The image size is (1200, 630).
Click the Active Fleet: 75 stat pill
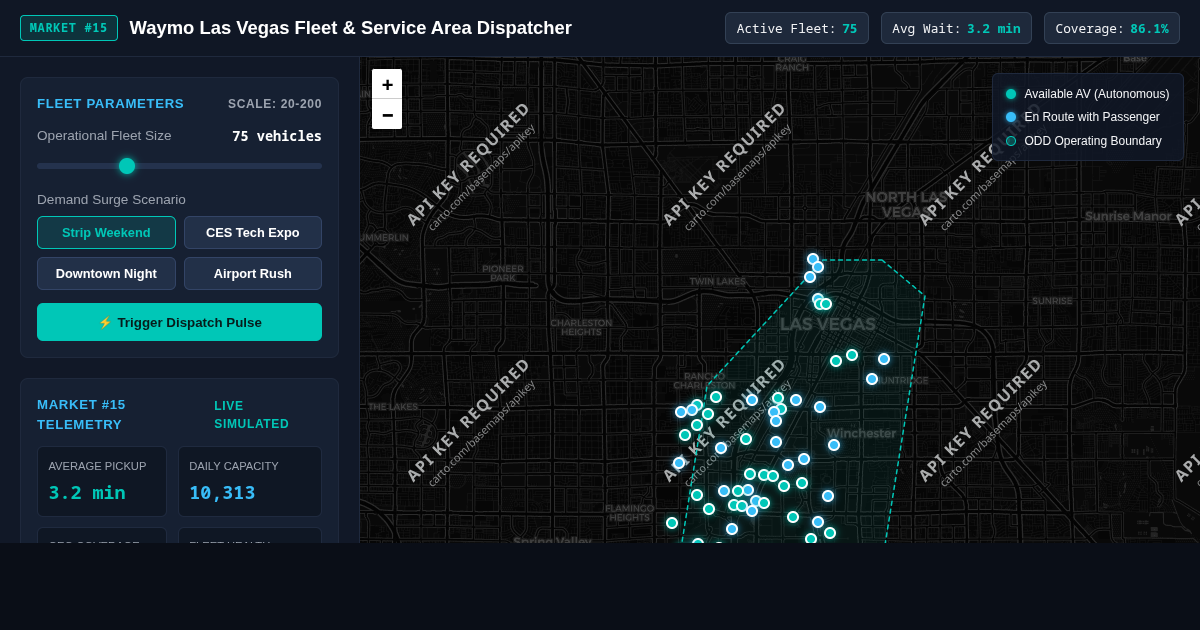pos(797,28)
